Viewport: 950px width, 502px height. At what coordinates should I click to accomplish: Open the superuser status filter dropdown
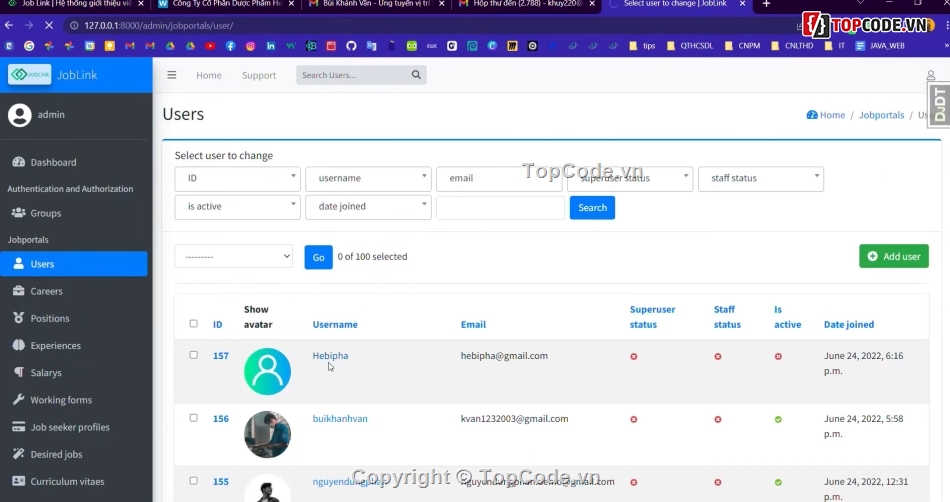tap(630, 179)
